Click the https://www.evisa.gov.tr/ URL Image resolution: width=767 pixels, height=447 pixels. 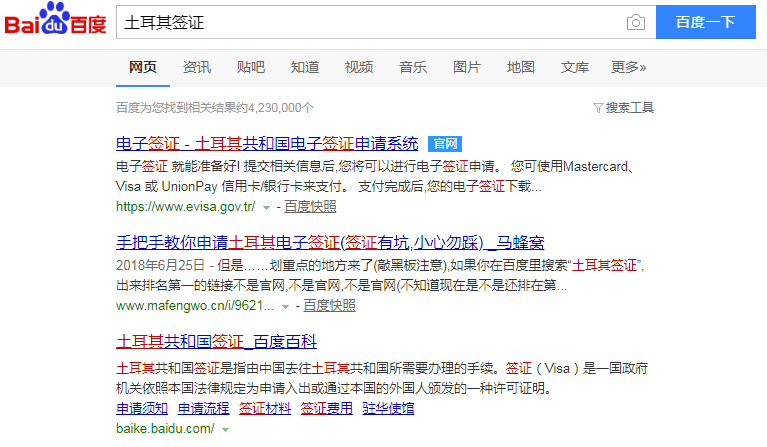[x=185, y=207]
